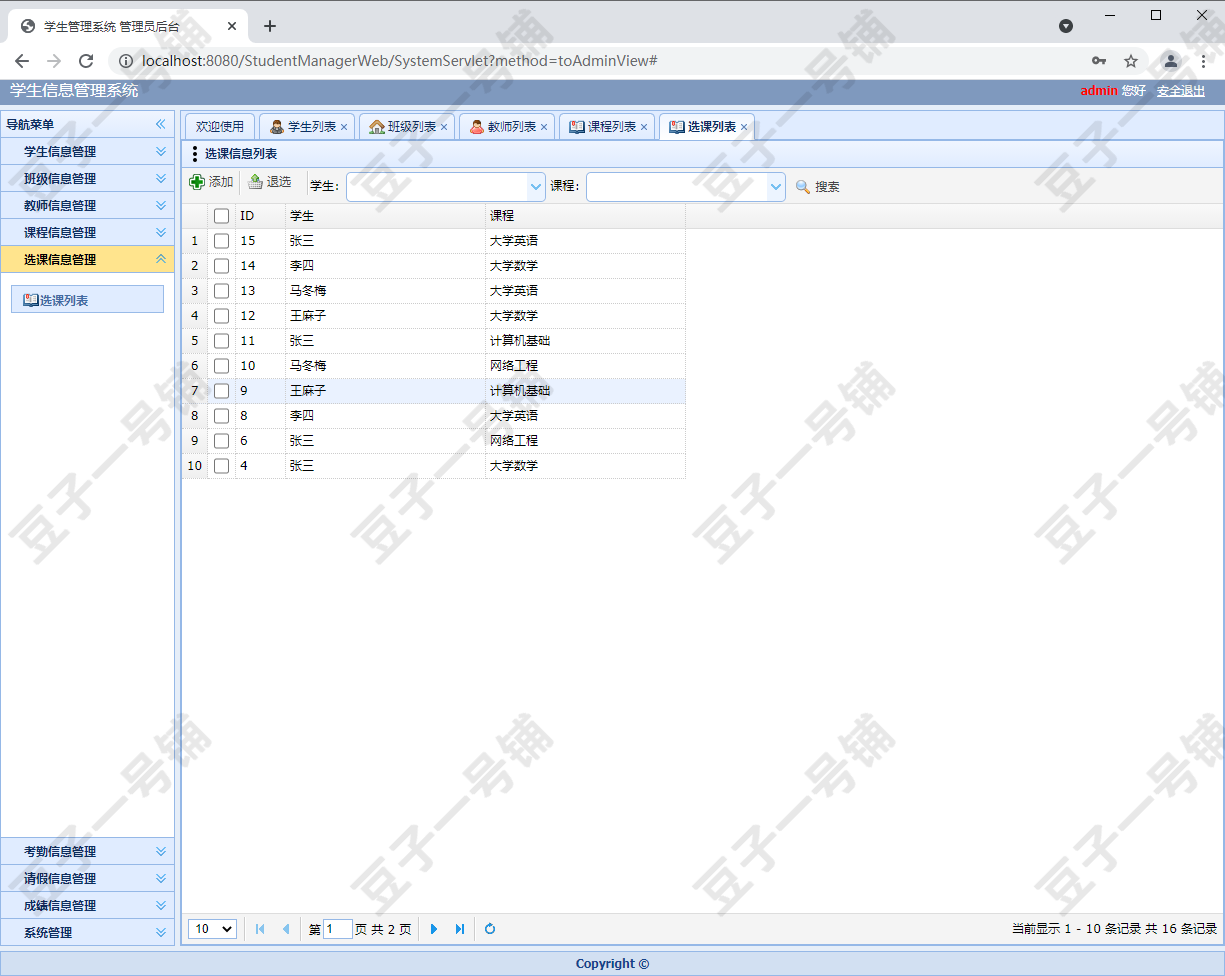Expand 系统管理 accordion section
This screenshot has width=1225, height=976.
coord(87,932)
